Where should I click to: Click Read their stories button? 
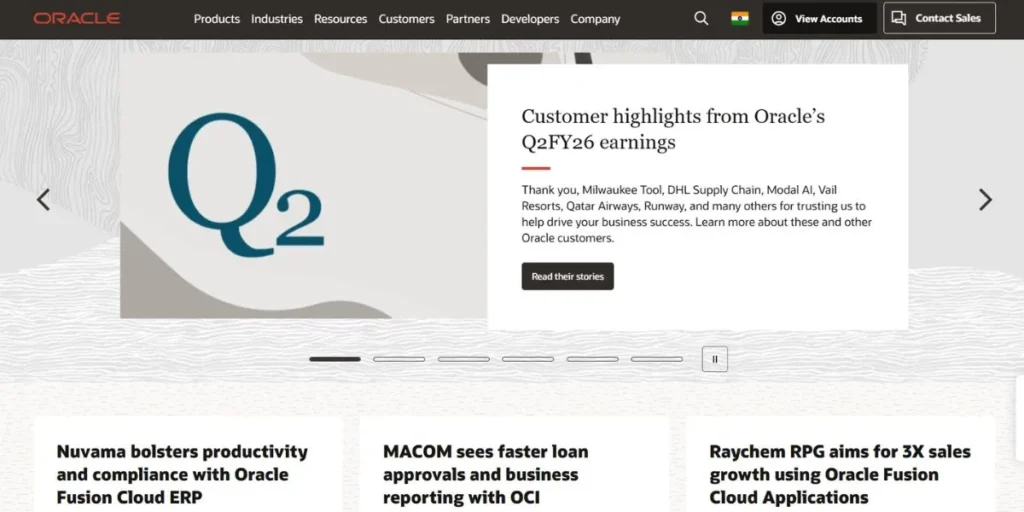coord(568,276)
